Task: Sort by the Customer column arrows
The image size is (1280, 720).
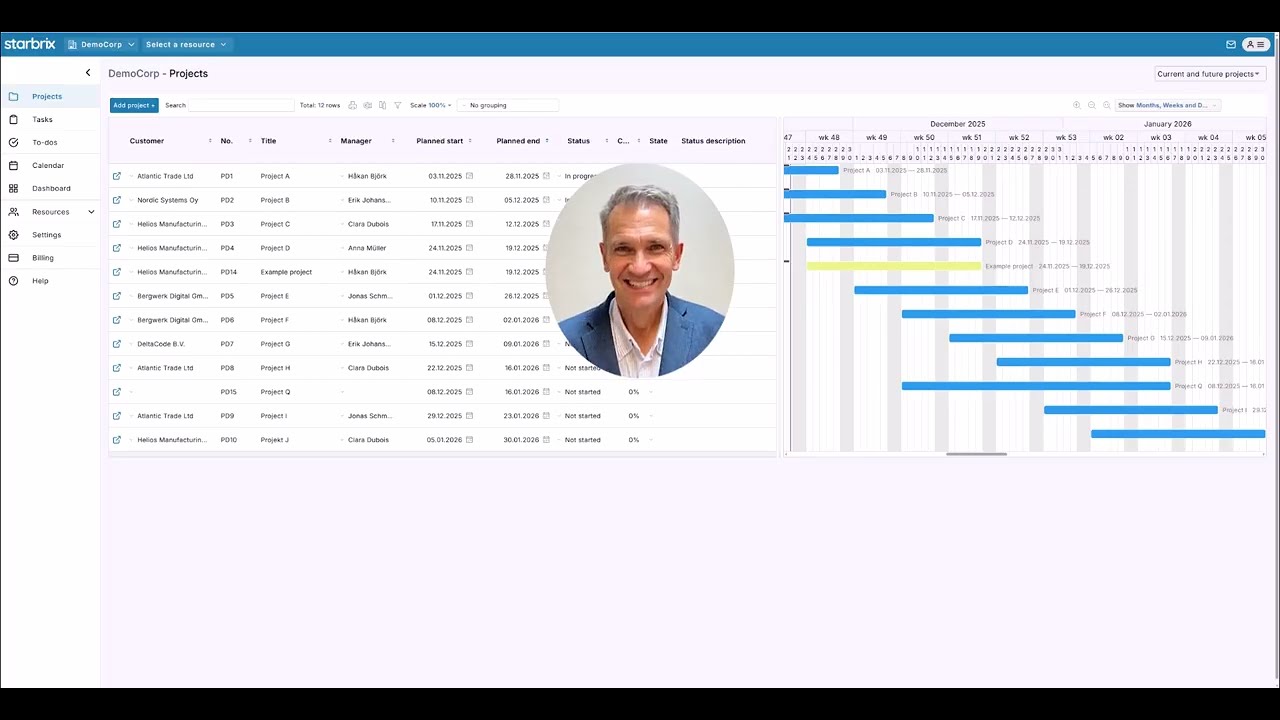Action: [x=210, y=141]
